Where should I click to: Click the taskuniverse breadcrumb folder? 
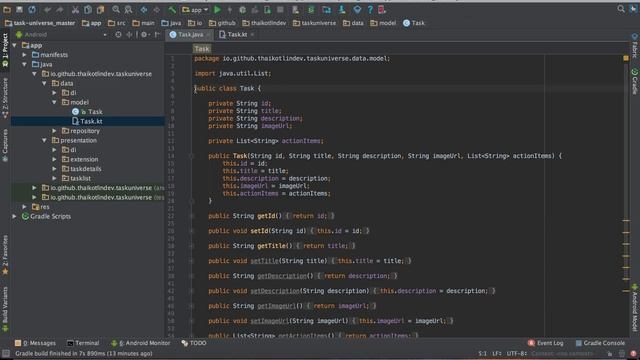click(314, 23)
